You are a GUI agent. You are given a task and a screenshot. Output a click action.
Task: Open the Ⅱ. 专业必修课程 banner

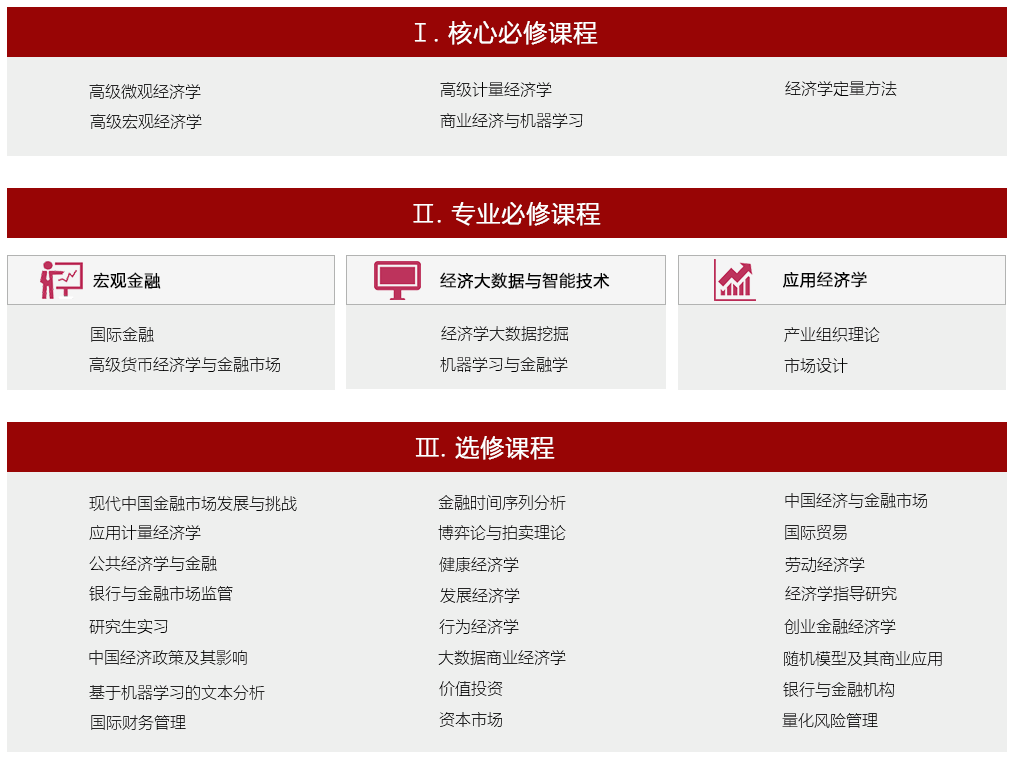tap(506, 213)
